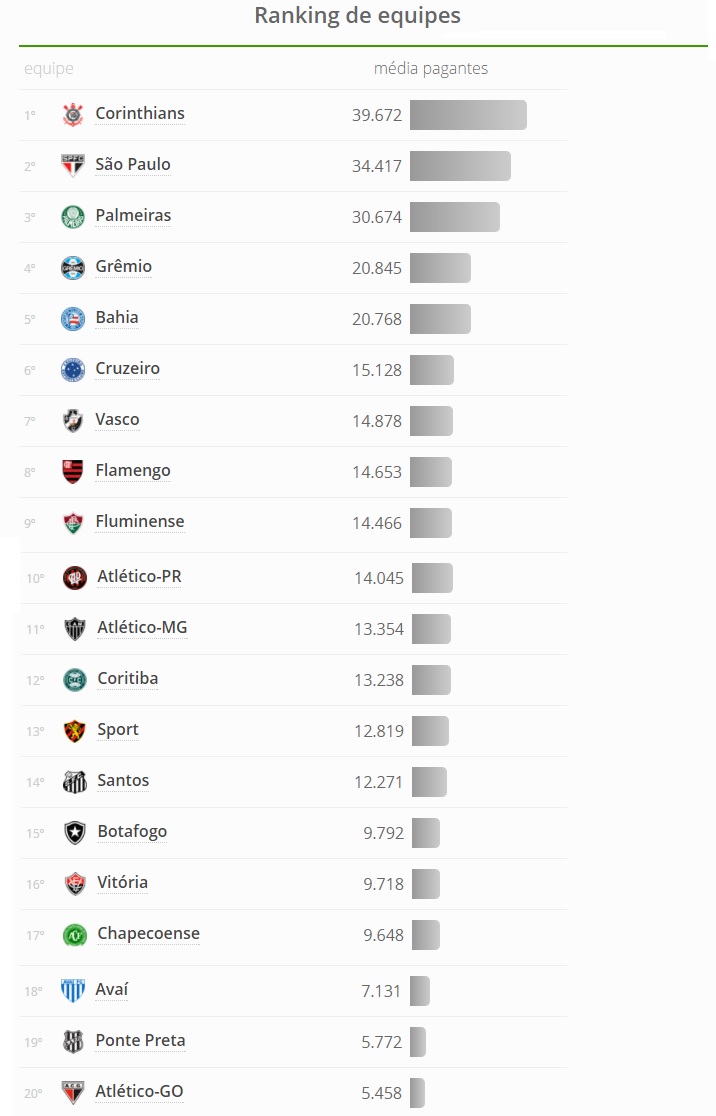Viewport: 716px width, 1116px height.
Task: Click the Atlético-GO crest icon
Action: (x=73, y=1093)
